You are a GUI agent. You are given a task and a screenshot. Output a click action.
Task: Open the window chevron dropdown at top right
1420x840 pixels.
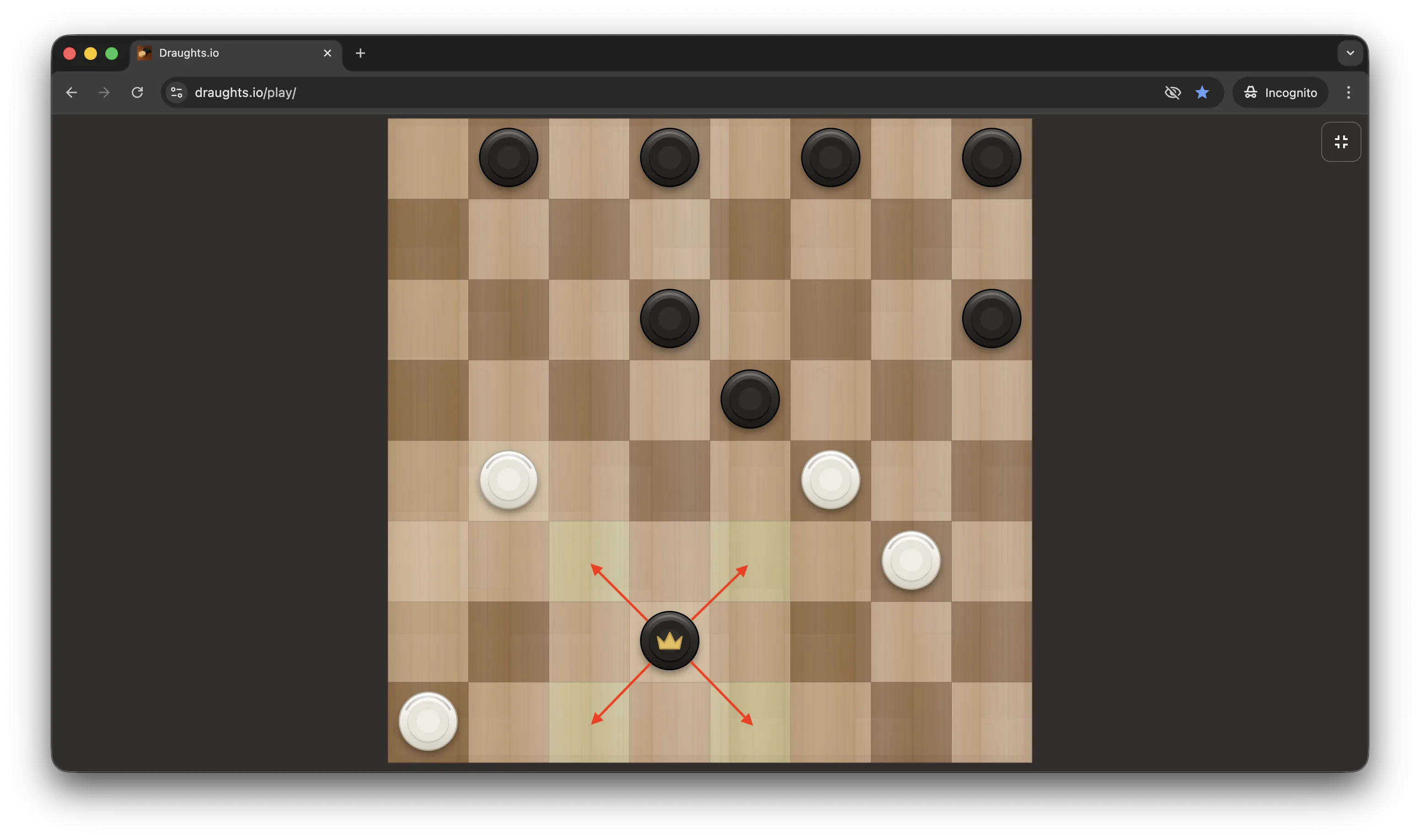tap(1350, 53)
